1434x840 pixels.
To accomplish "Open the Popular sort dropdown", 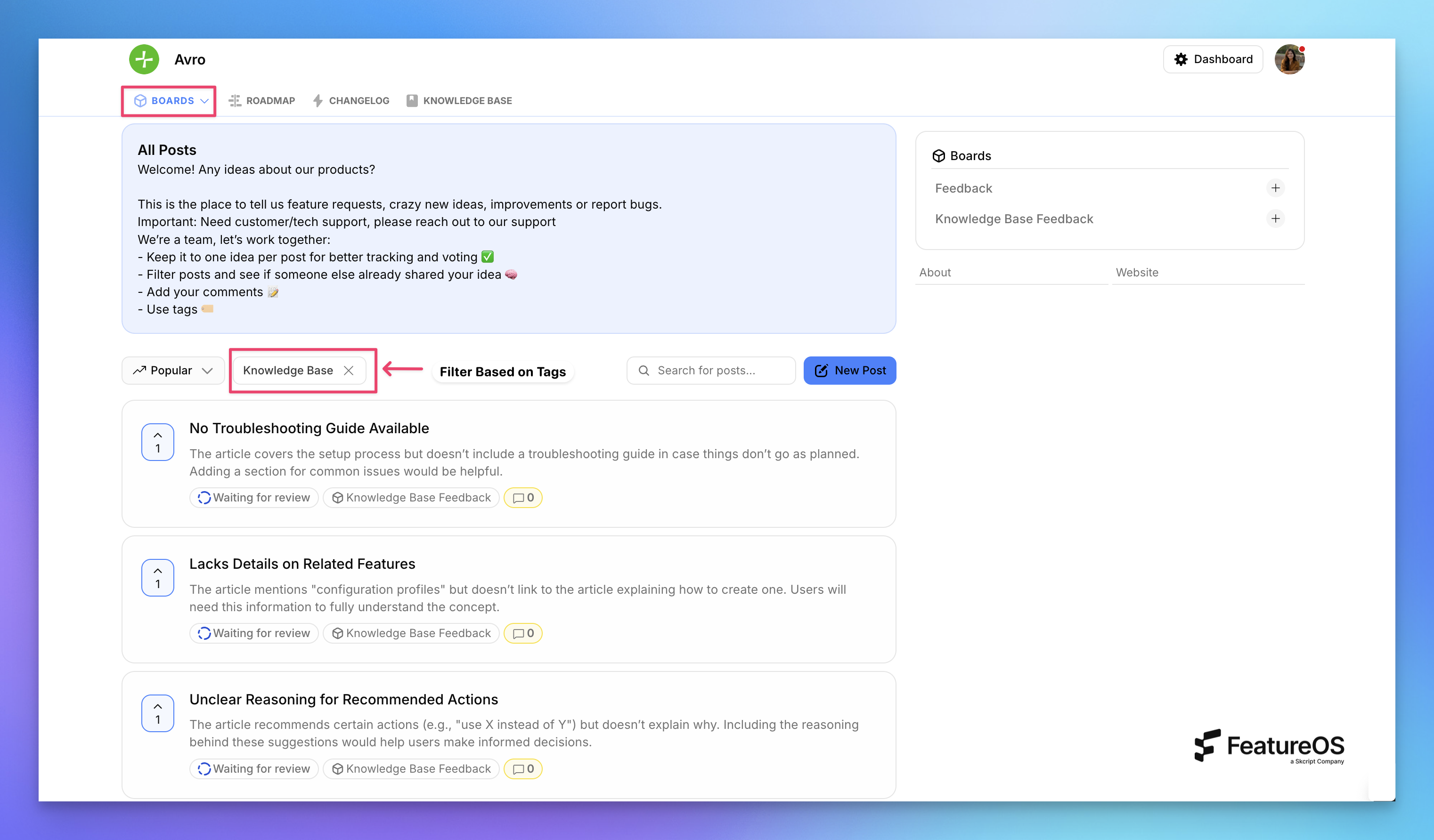I will tap(172, 370).
